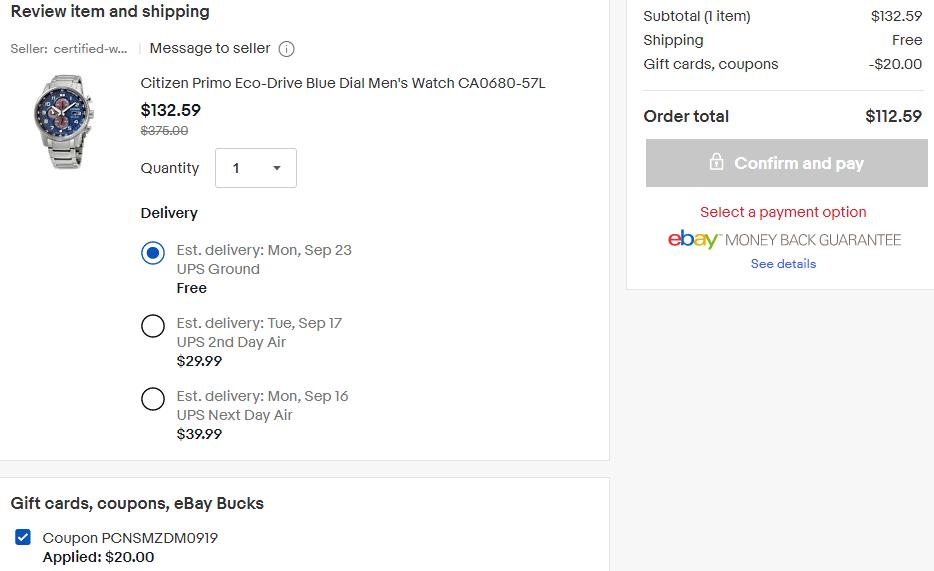
Task: Click the dropdown arrow in Quantity box
Action: coord(276,168)
